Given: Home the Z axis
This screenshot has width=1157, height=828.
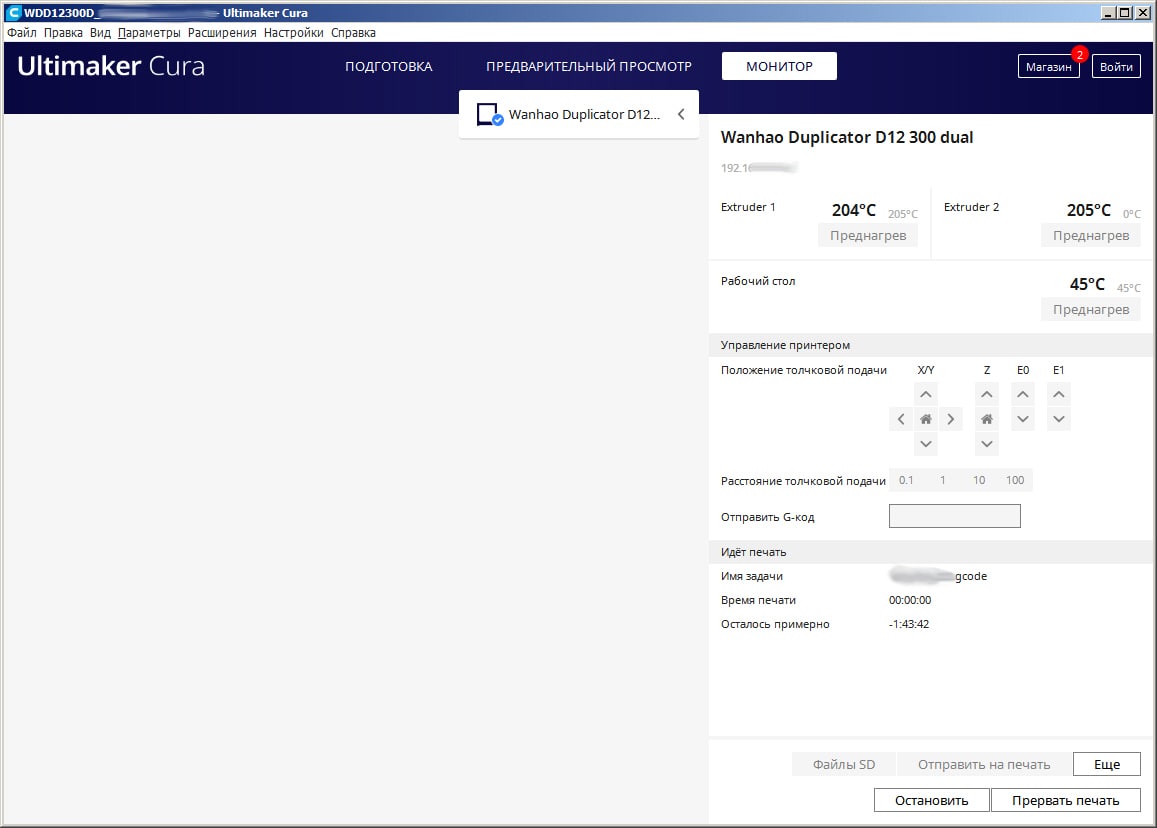Looking at the screenshot, I should 987,419.
